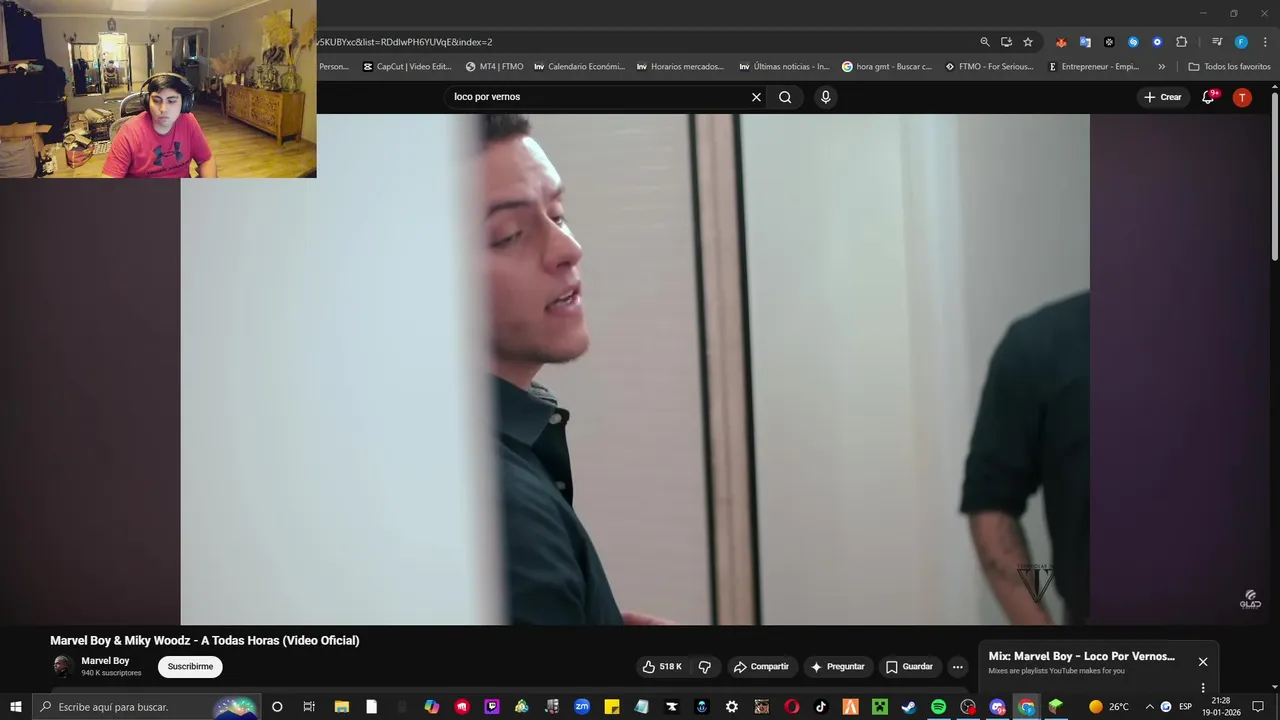Click the install app icon in address bar
1280x720 pixels.
1006,42
